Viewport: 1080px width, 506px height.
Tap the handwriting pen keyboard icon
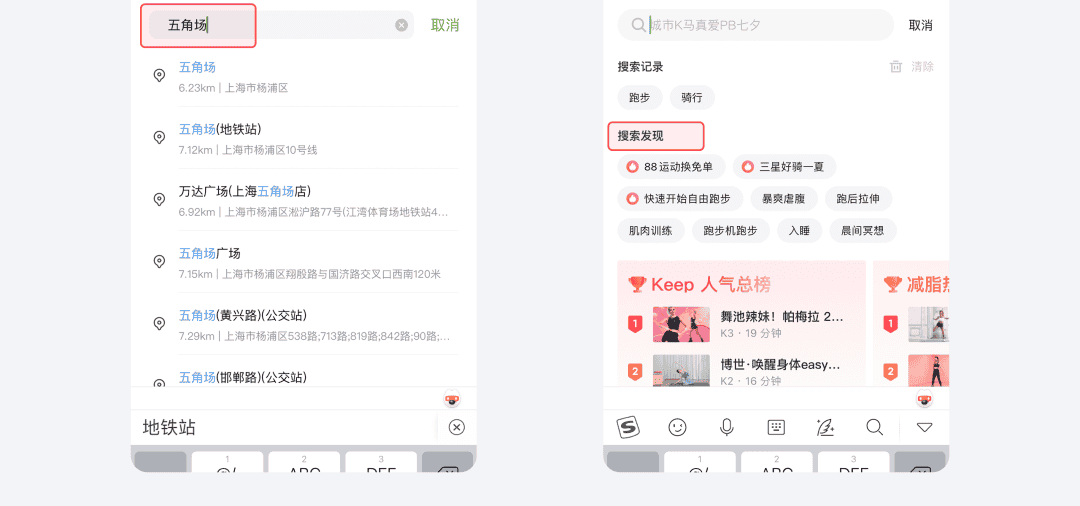tap(825, 428)
